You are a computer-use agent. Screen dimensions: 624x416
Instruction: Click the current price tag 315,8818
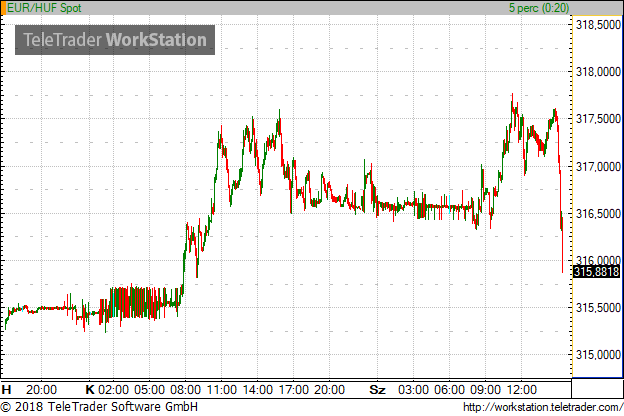[597, 272]
